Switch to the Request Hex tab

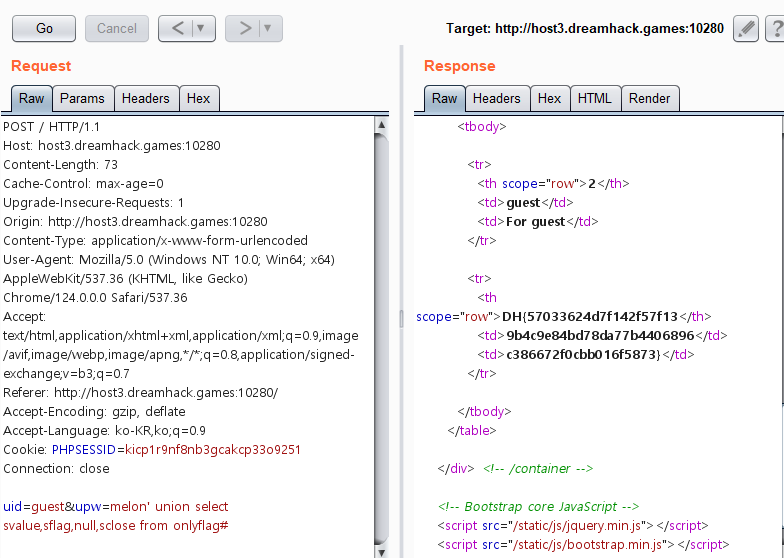198,98
